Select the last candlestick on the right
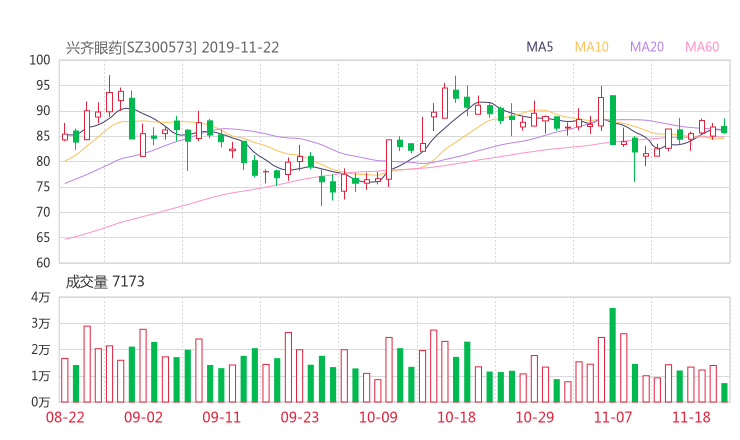Image resolution: width=740 pixels, height=440 pixels. (x=724, y=128)
